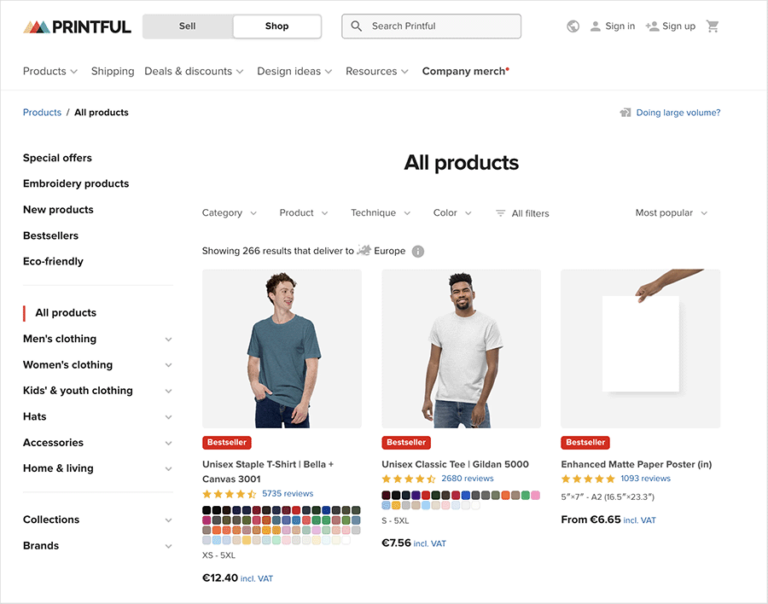Click the Search Printful input field

(441, 26)
